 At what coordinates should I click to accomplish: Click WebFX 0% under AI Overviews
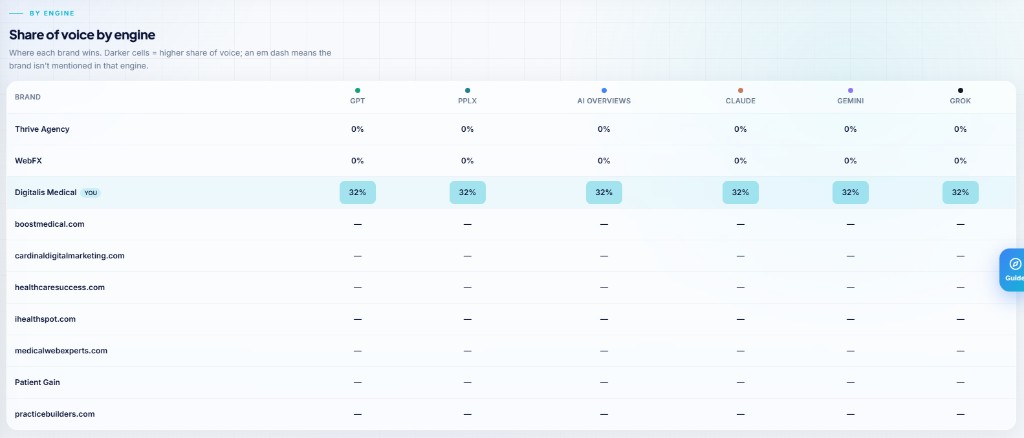pyautogui.click(x=604, y=161)
